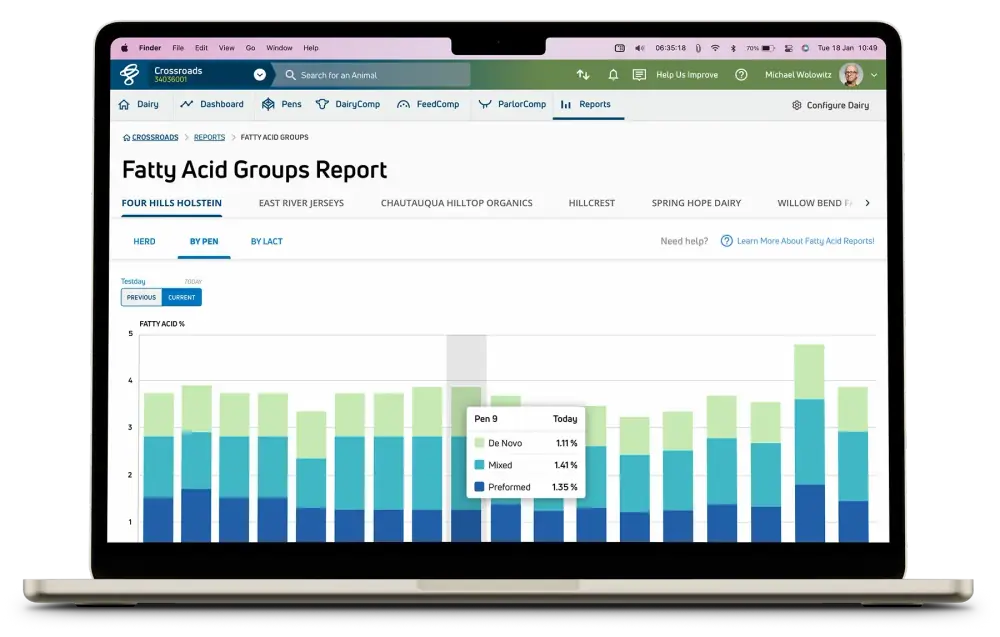Click the Preformed dark blue legend swatch
This screenshot has height=637, width=1000.
click(x=480, y=487)
